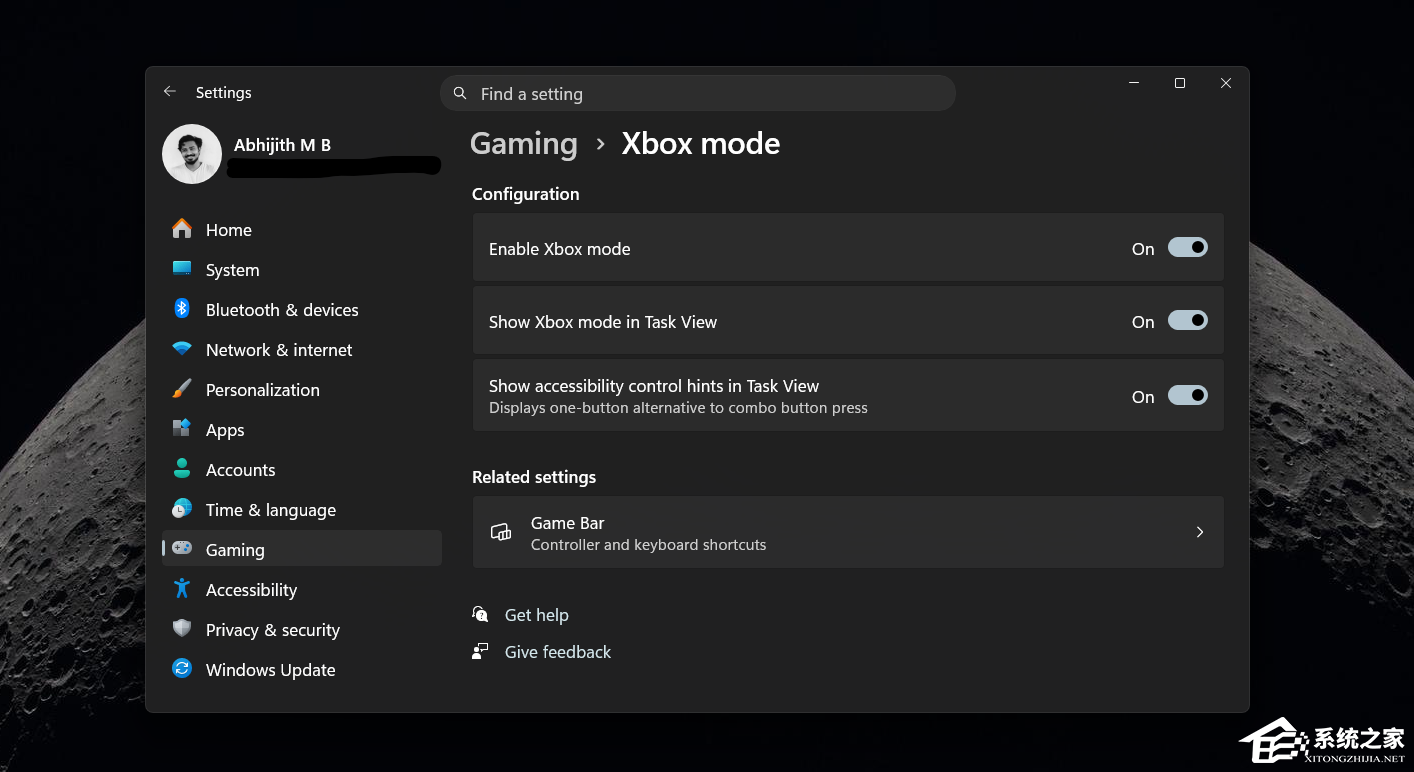Click the search magnifier icon
Viewport: 1414px width, 772px height.
pos(460,93)
